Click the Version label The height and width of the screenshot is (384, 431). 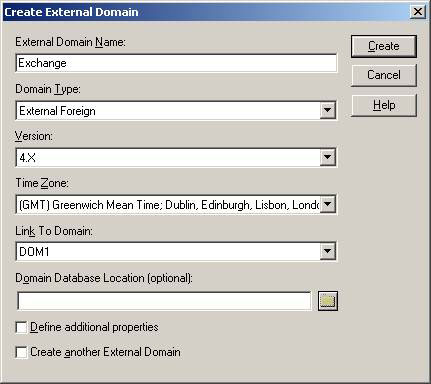(34, 136)
